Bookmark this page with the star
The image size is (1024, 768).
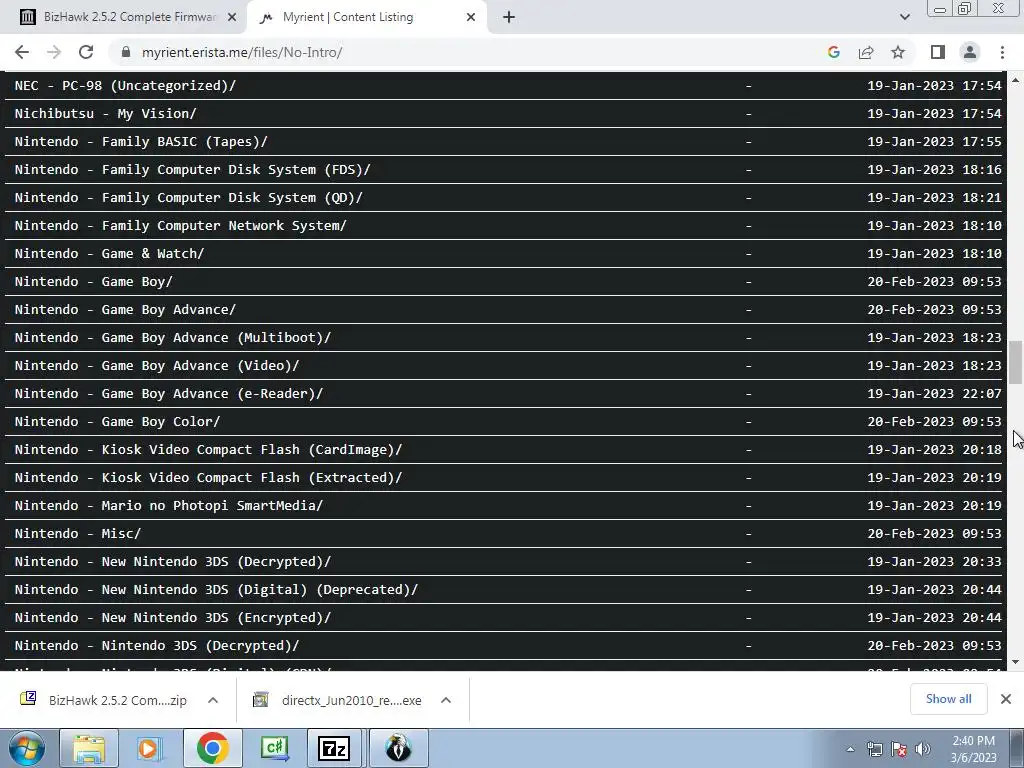click(x=898, y=52)
